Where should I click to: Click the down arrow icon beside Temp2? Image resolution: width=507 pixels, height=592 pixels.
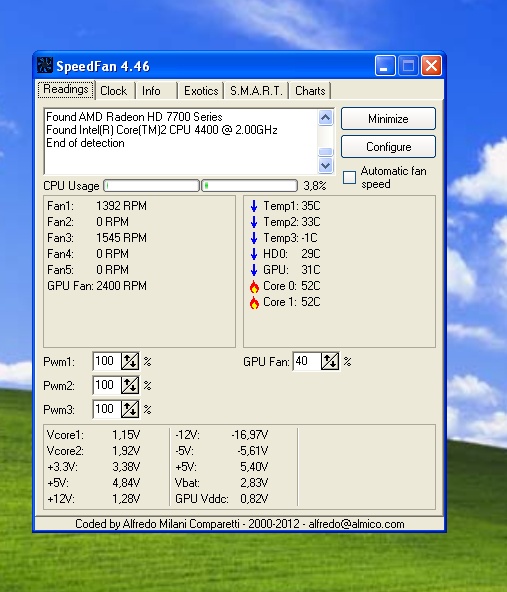click(x=254, y=222)
